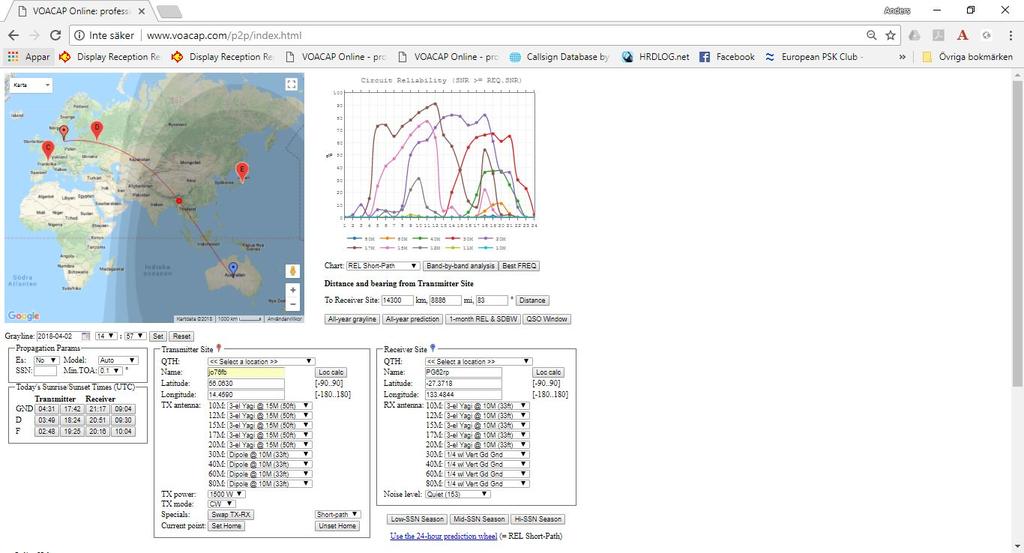
Task: Click the All-year grayline button
Action: click(x=352, y=319)
